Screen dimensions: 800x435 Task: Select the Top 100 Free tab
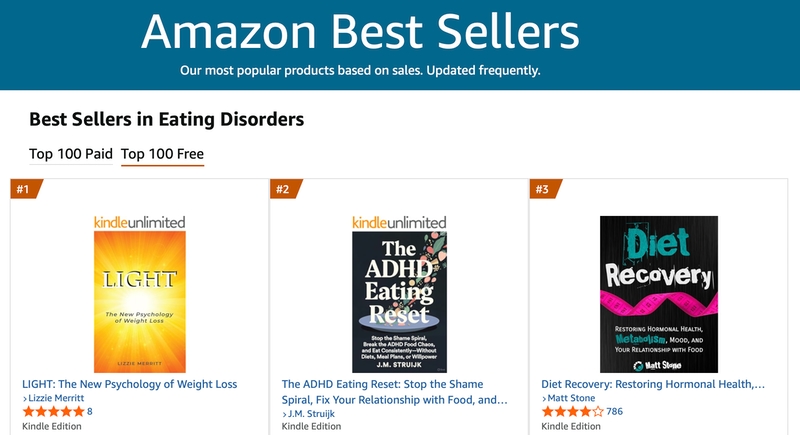(162, 154)
